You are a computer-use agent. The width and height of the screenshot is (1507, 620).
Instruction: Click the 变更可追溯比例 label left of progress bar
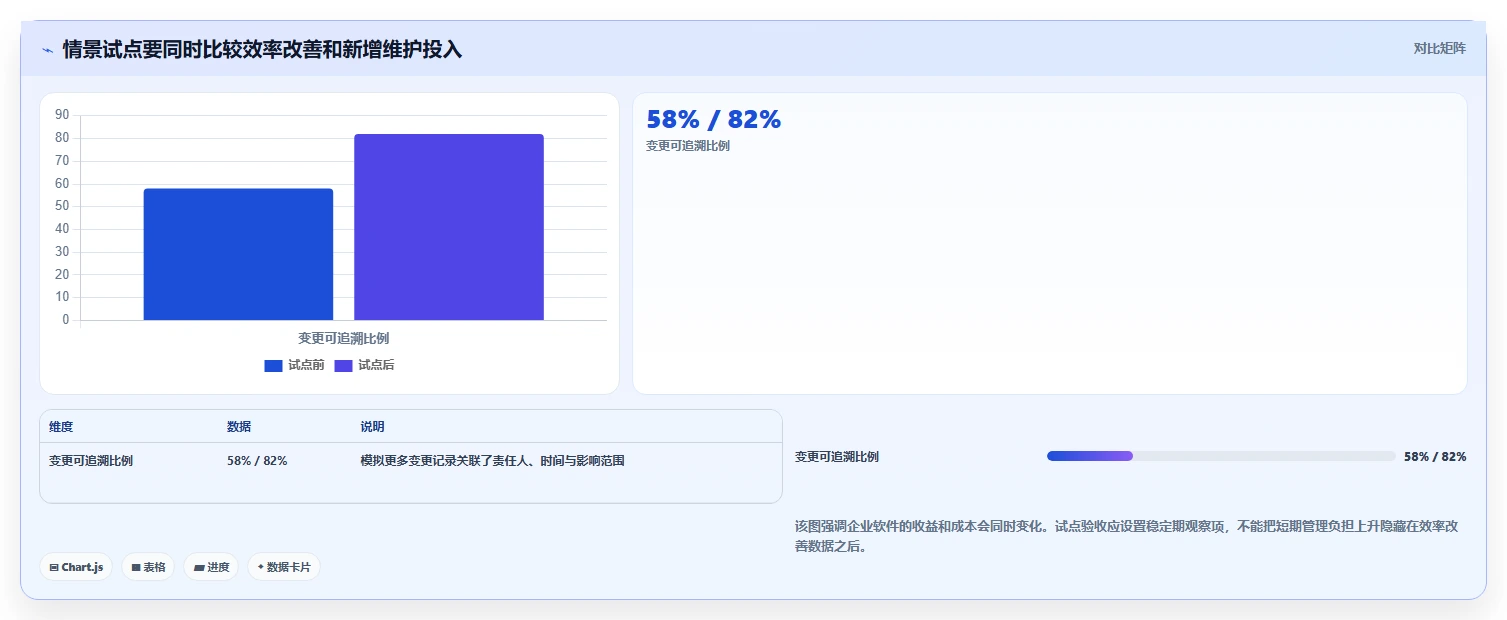837,457
